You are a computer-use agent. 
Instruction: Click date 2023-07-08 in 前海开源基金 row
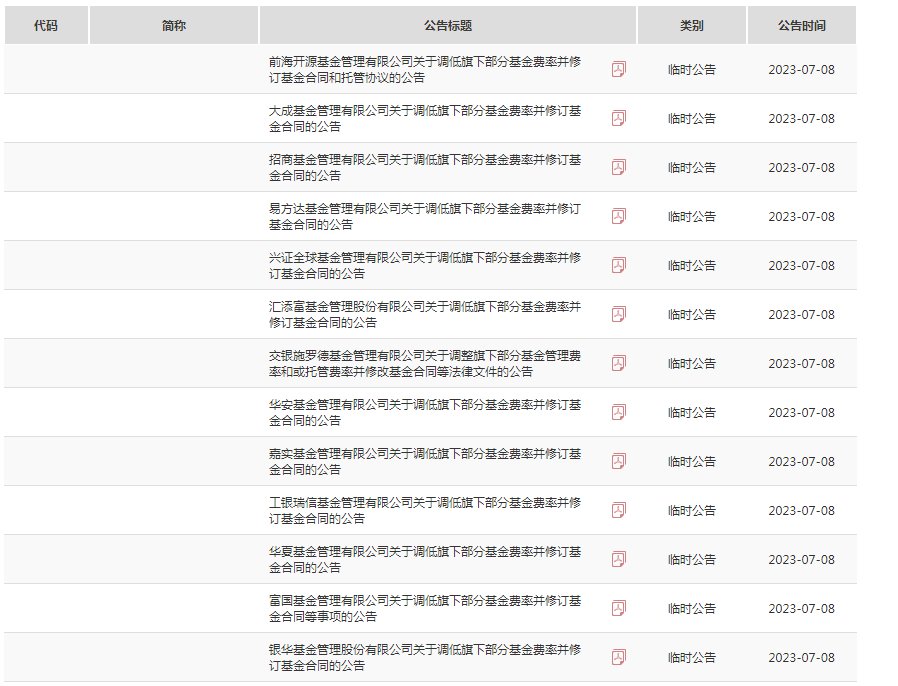pyautogui.click(x=802, y=69)
